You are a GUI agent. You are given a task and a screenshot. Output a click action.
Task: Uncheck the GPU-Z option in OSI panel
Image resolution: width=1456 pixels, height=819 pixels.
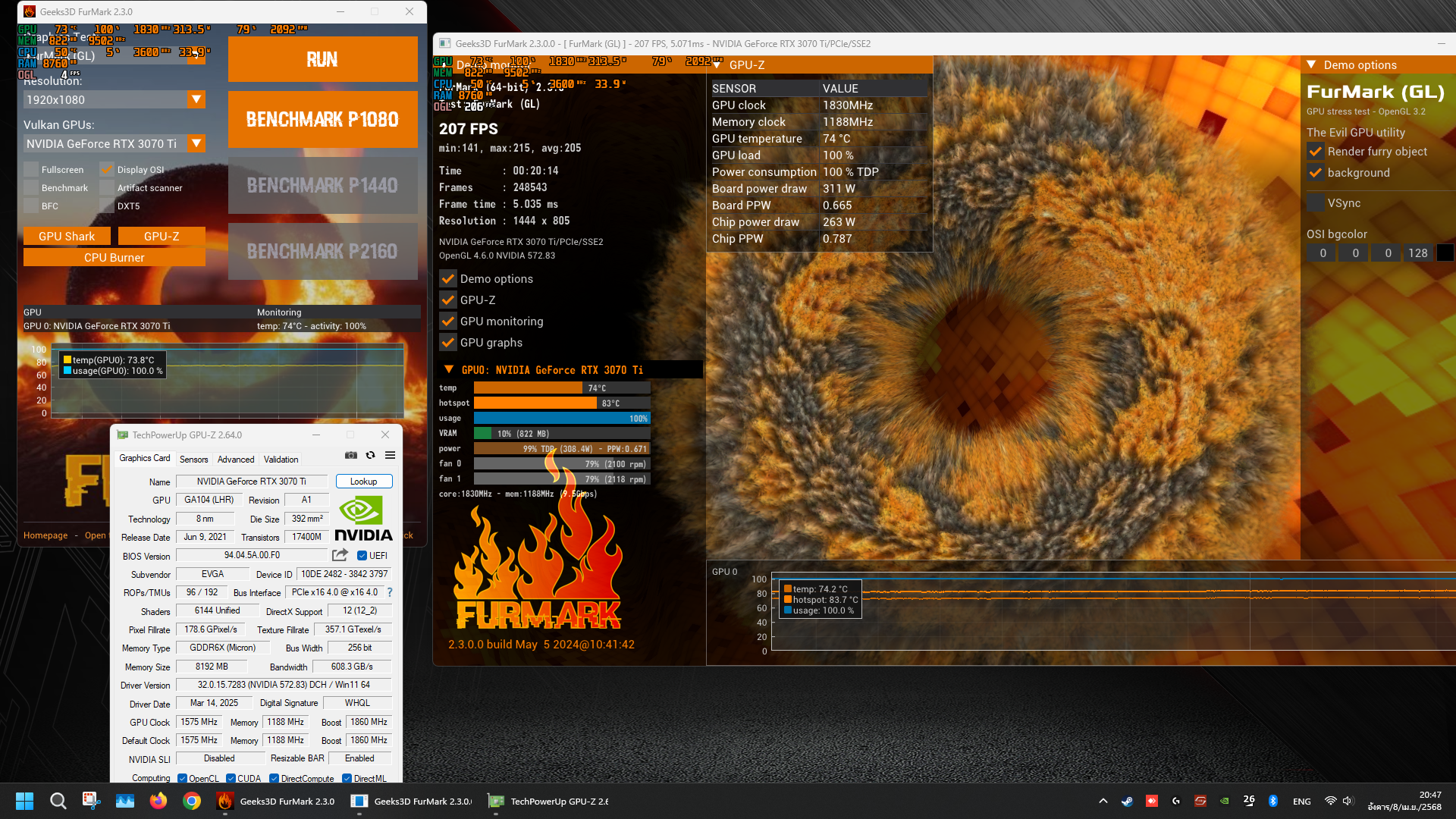pos(448,300)
